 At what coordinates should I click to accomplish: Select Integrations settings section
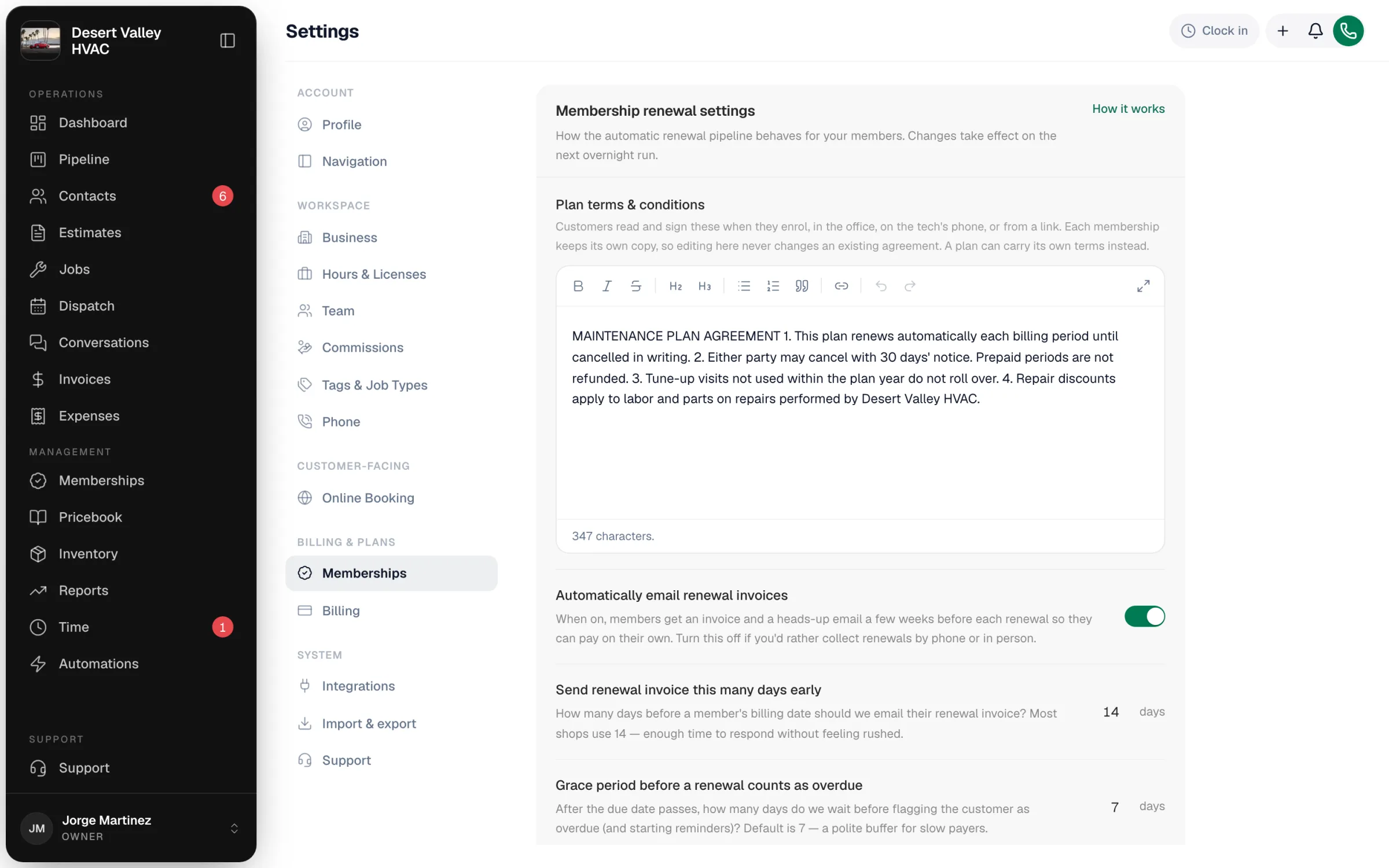(x=391, y=686)
